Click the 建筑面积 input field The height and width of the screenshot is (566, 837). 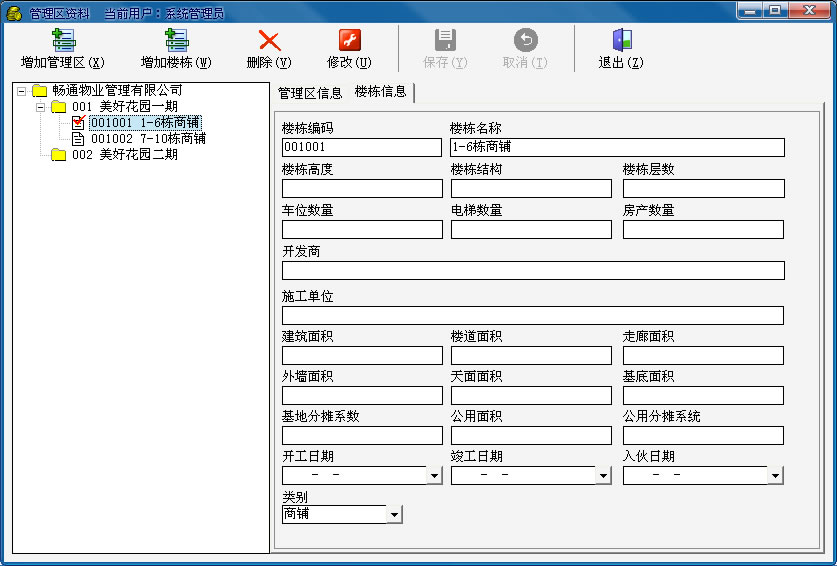362,356
